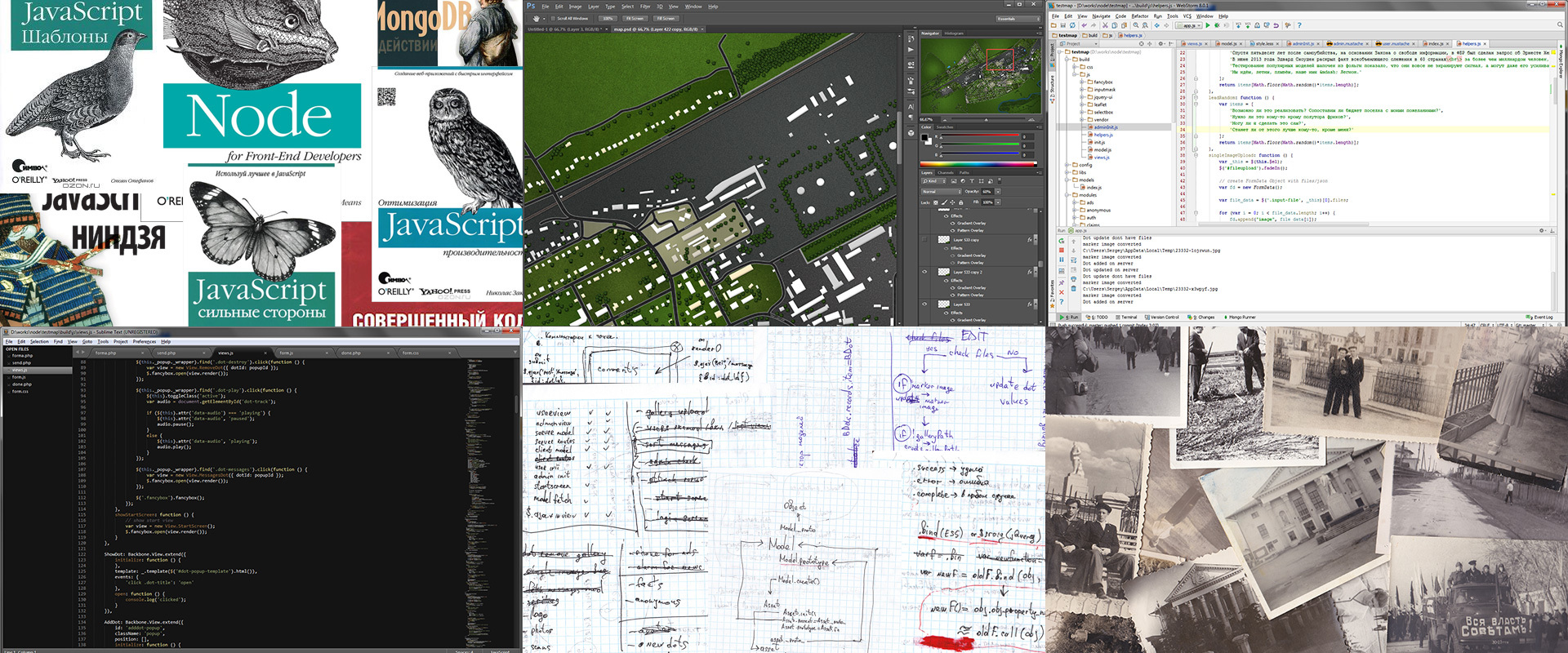Click the Open folder icon in WebStorm toolbar
This screenshot has width=1568, height=653.
tap(1053, 25)
